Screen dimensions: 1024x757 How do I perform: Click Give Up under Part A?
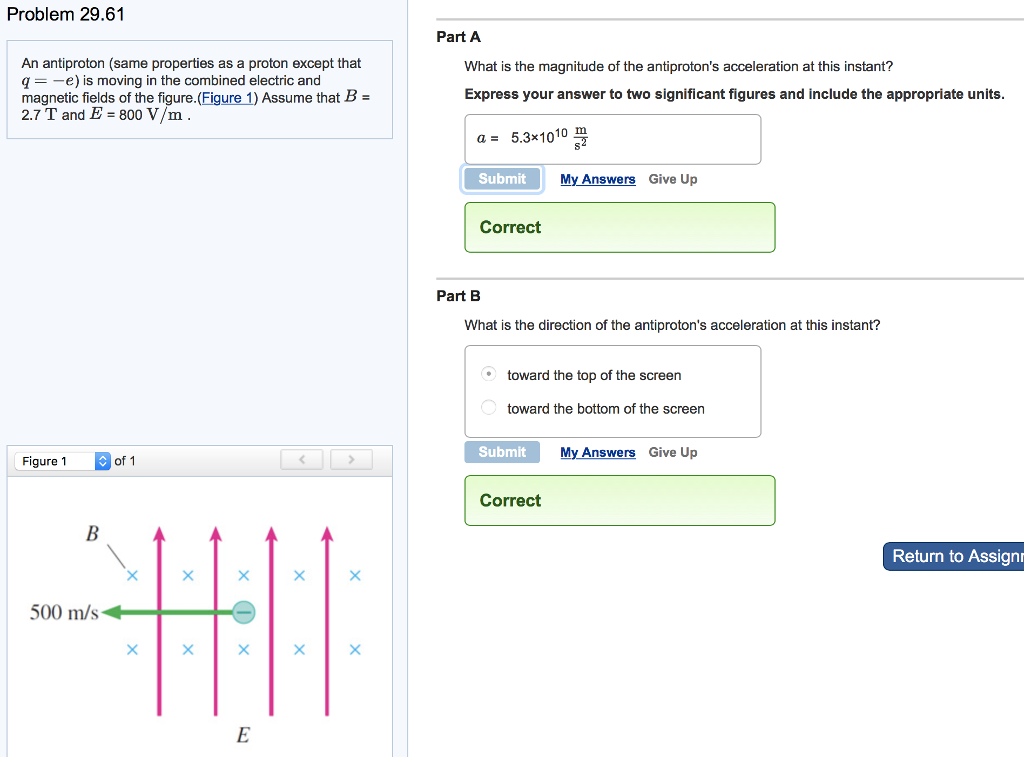673,179
